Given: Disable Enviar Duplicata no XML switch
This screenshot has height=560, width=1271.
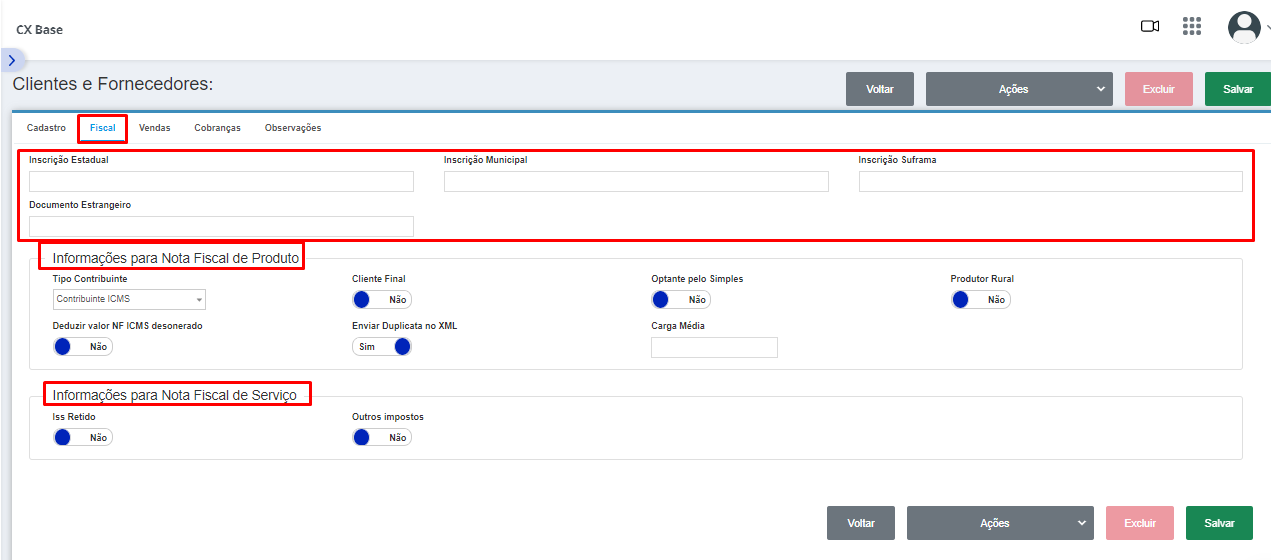Looking at the screenshot, I should [381, 347].
